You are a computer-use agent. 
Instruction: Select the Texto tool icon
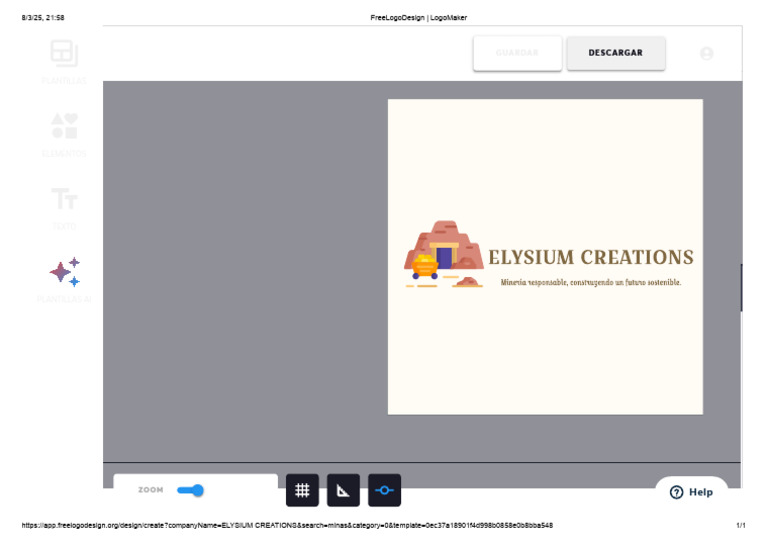pos(64,198)
